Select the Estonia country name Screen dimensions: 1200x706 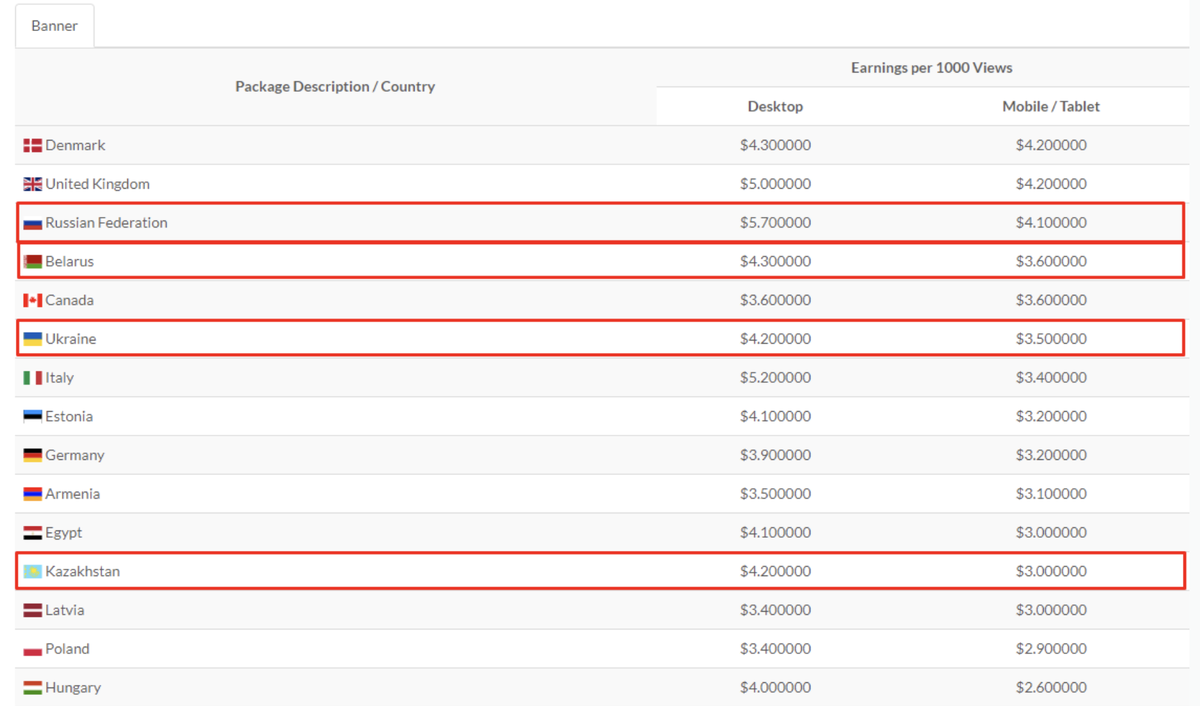[x=69, y=416]
